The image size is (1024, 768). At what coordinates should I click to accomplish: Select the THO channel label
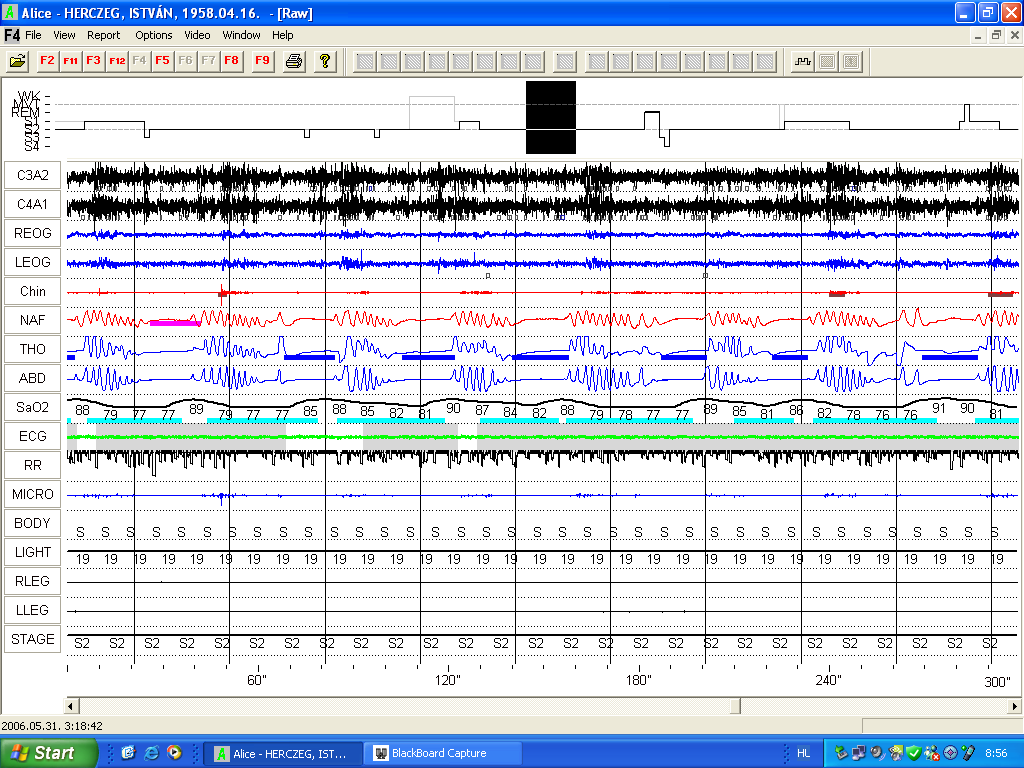[33, 349]
